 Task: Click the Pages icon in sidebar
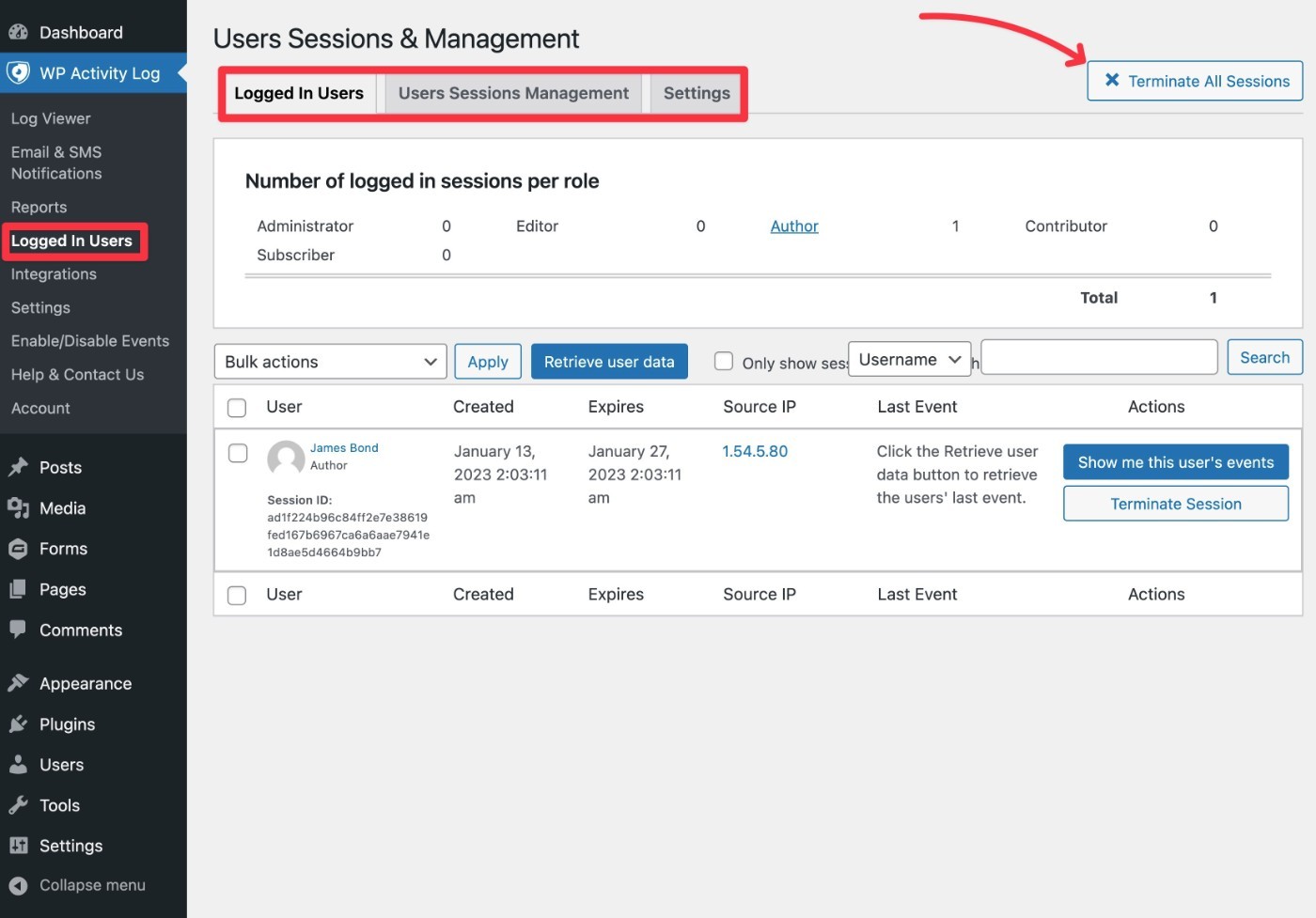18,589
